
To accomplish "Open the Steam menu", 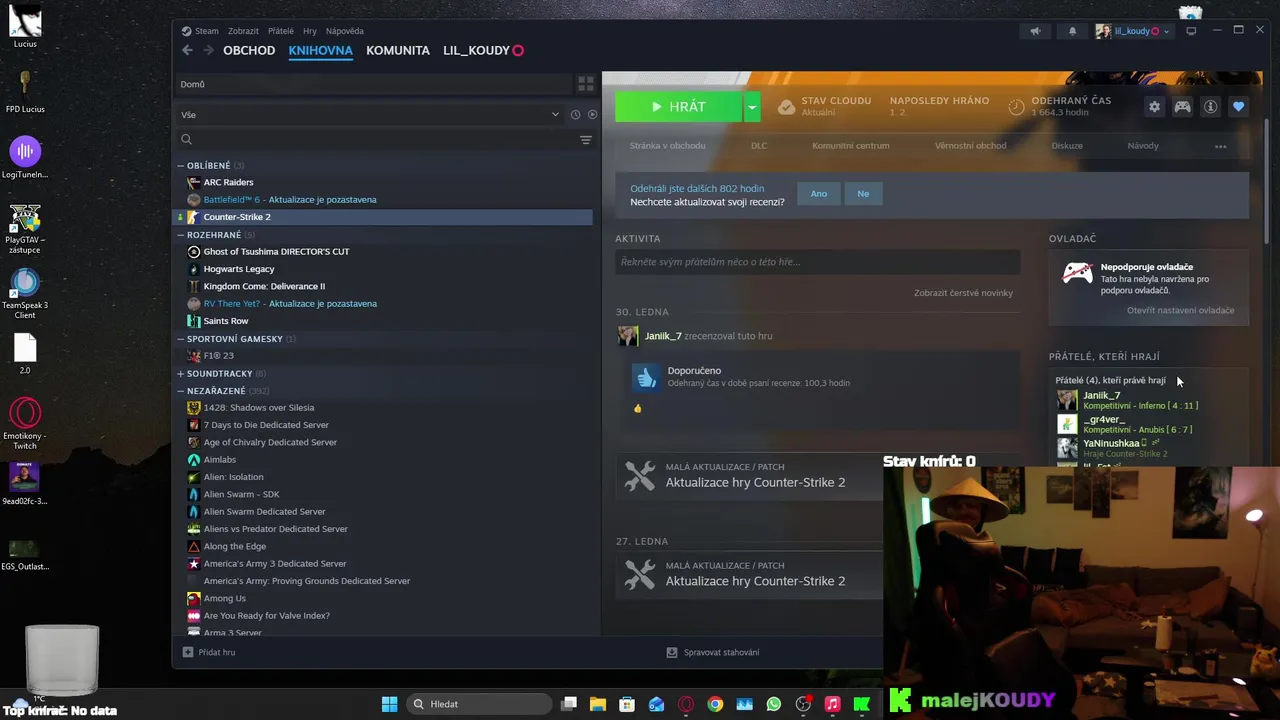I will (200, 31).
